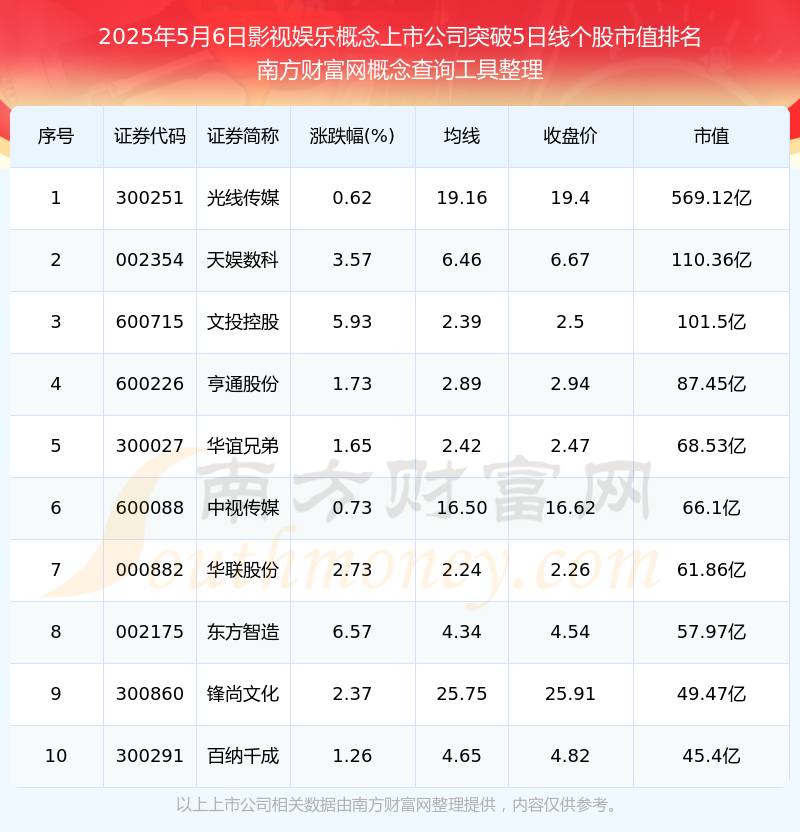Click change percentage 3.57
The image size is (800, 832).
352,260
